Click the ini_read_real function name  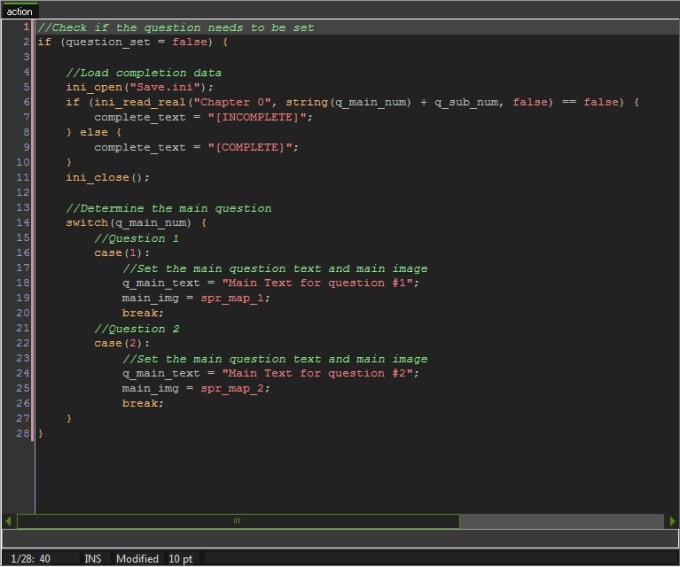click(x=140, y=102)
